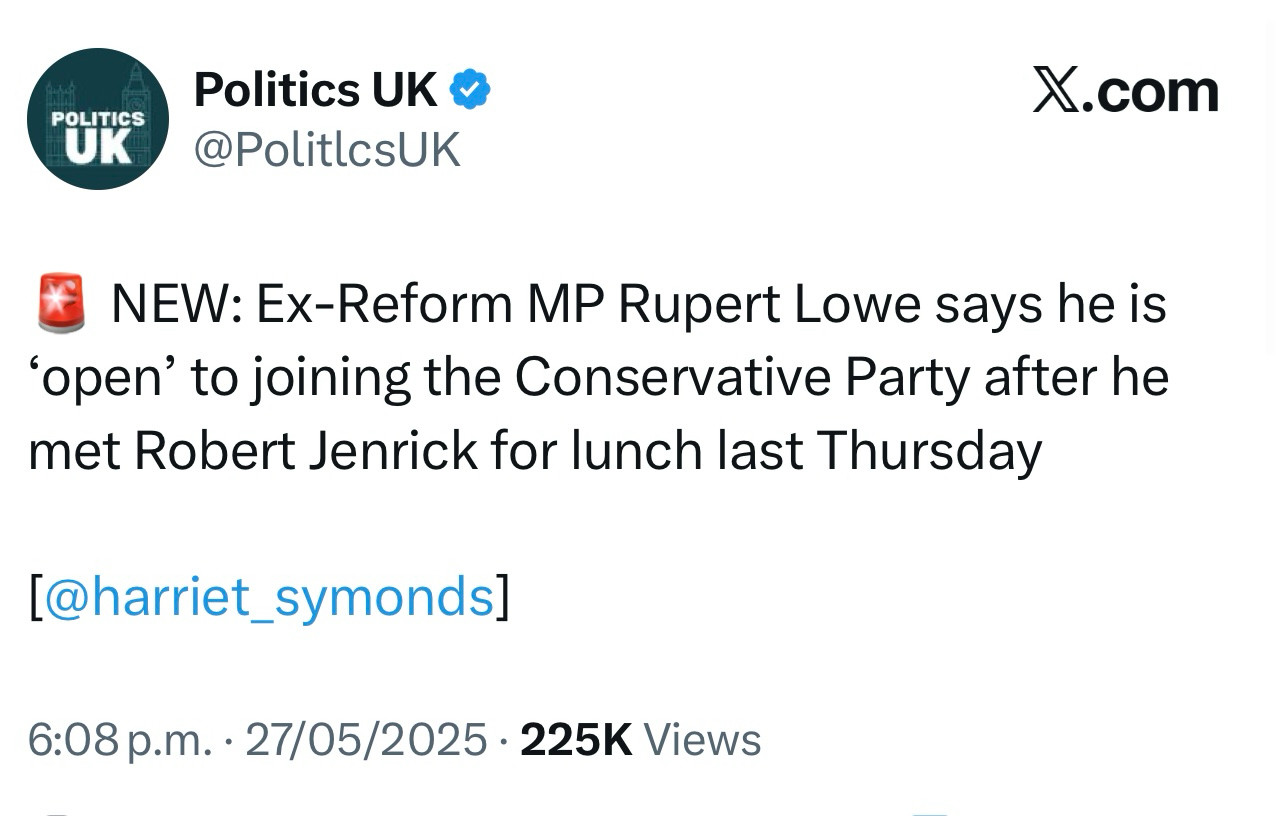The height and width of the screenshot is (816, 1284).
Task: Click the blue verified checkmark badge
Action: (x=469, y=91)
